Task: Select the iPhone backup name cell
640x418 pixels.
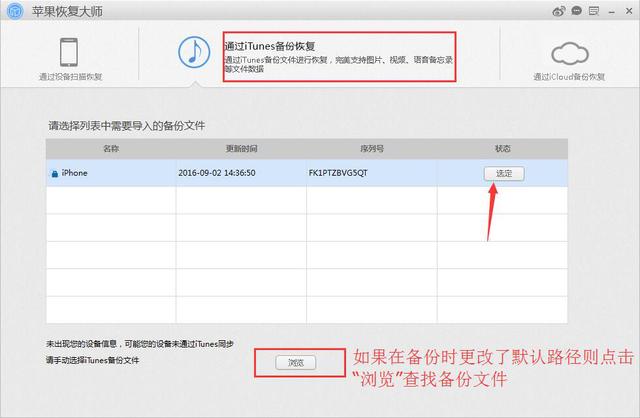Action: click(x=111, y=173)
